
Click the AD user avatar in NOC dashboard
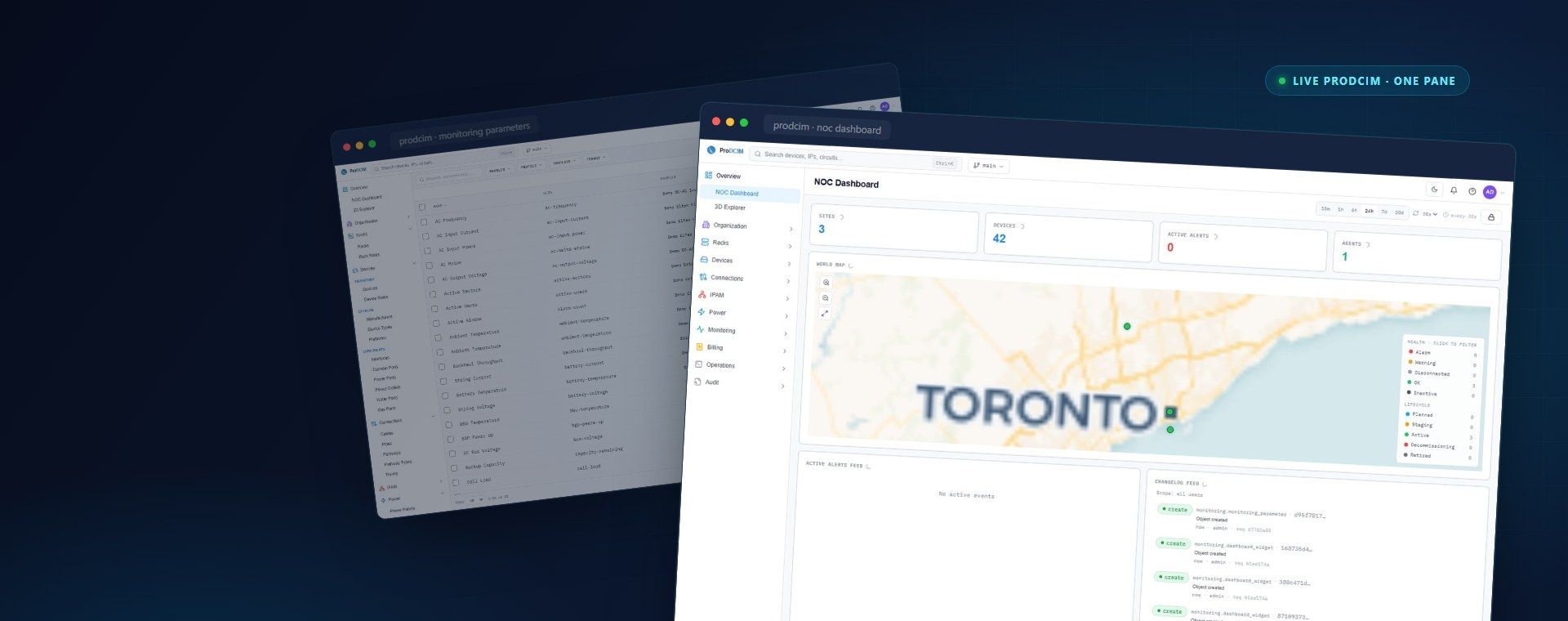pos(1490,192)
